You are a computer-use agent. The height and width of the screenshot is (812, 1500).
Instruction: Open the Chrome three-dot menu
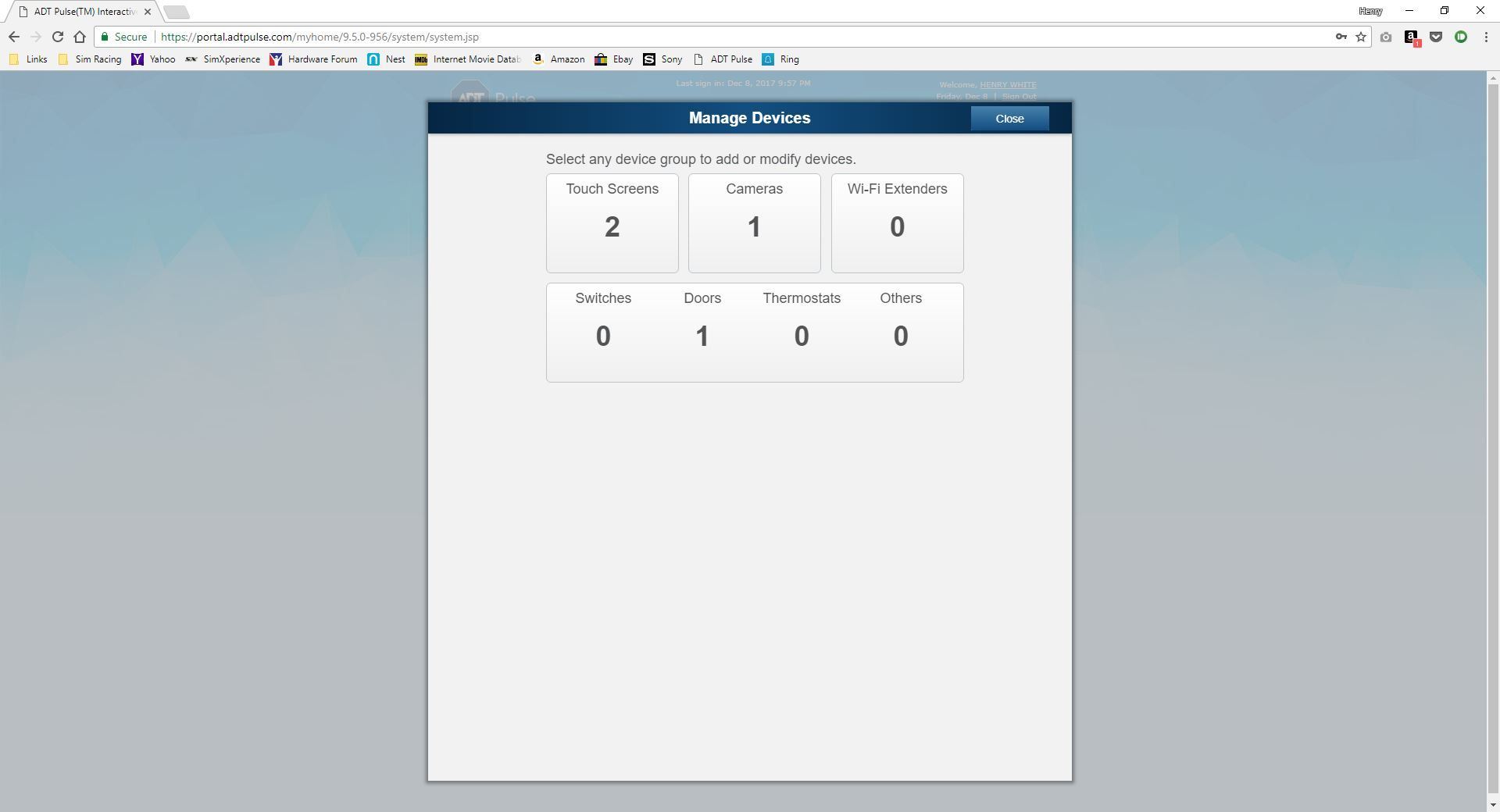click(x=1485, y=36)
